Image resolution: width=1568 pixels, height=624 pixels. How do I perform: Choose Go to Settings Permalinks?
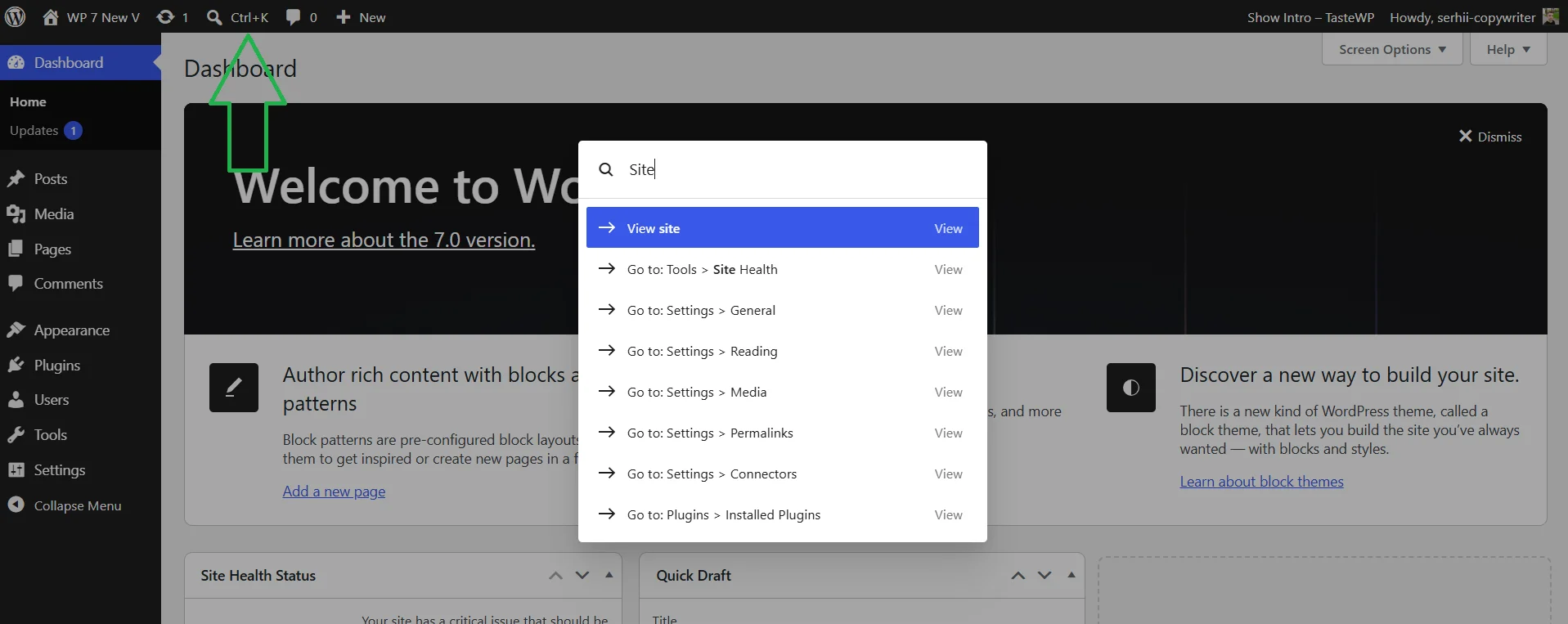coord(783,433)
